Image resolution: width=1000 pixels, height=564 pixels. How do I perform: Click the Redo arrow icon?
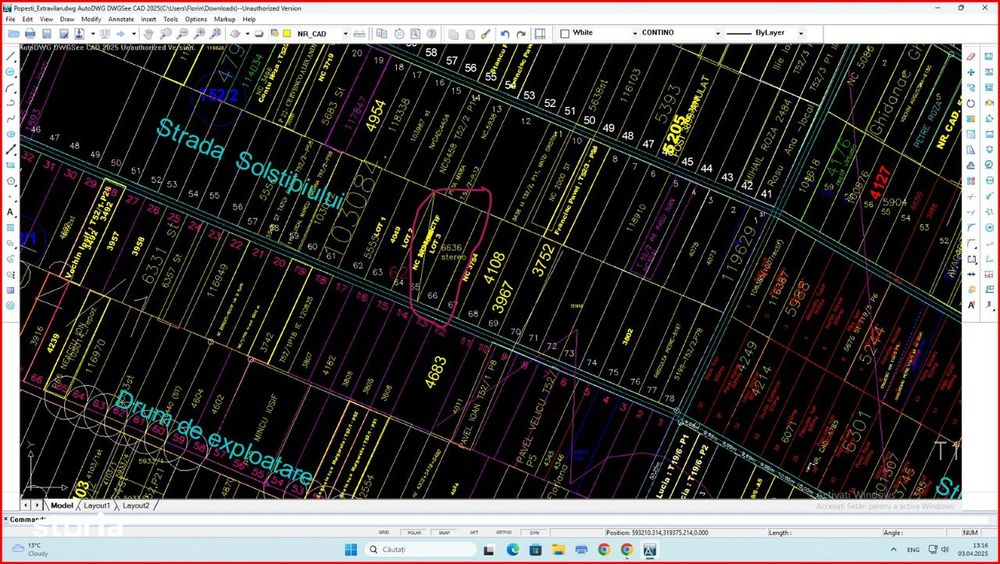[521, 33]
